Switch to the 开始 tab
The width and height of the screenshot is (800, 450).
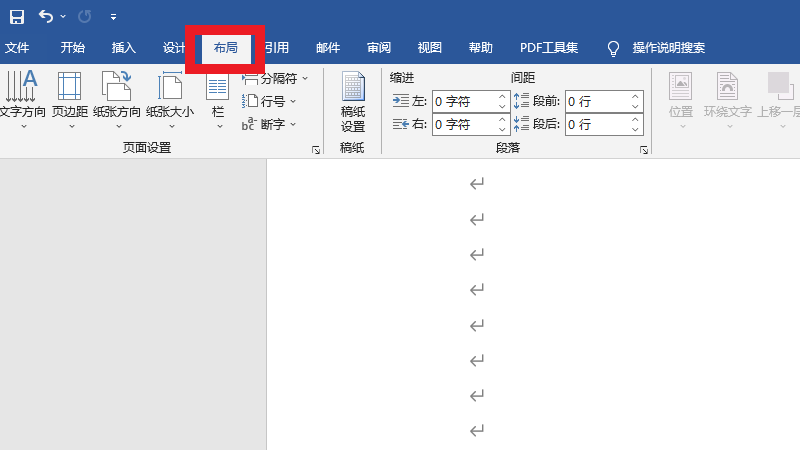(72, 48)
